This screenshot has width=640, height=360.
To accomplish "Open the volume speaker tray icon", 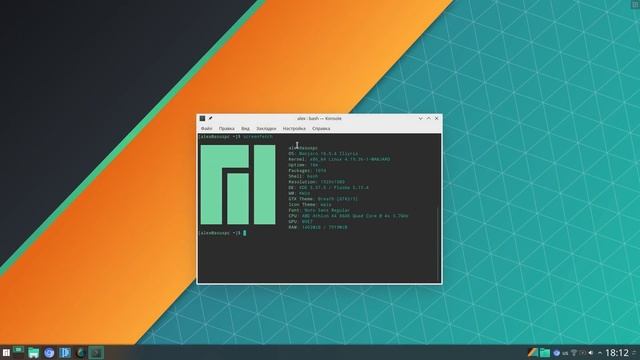I will 591,353.
